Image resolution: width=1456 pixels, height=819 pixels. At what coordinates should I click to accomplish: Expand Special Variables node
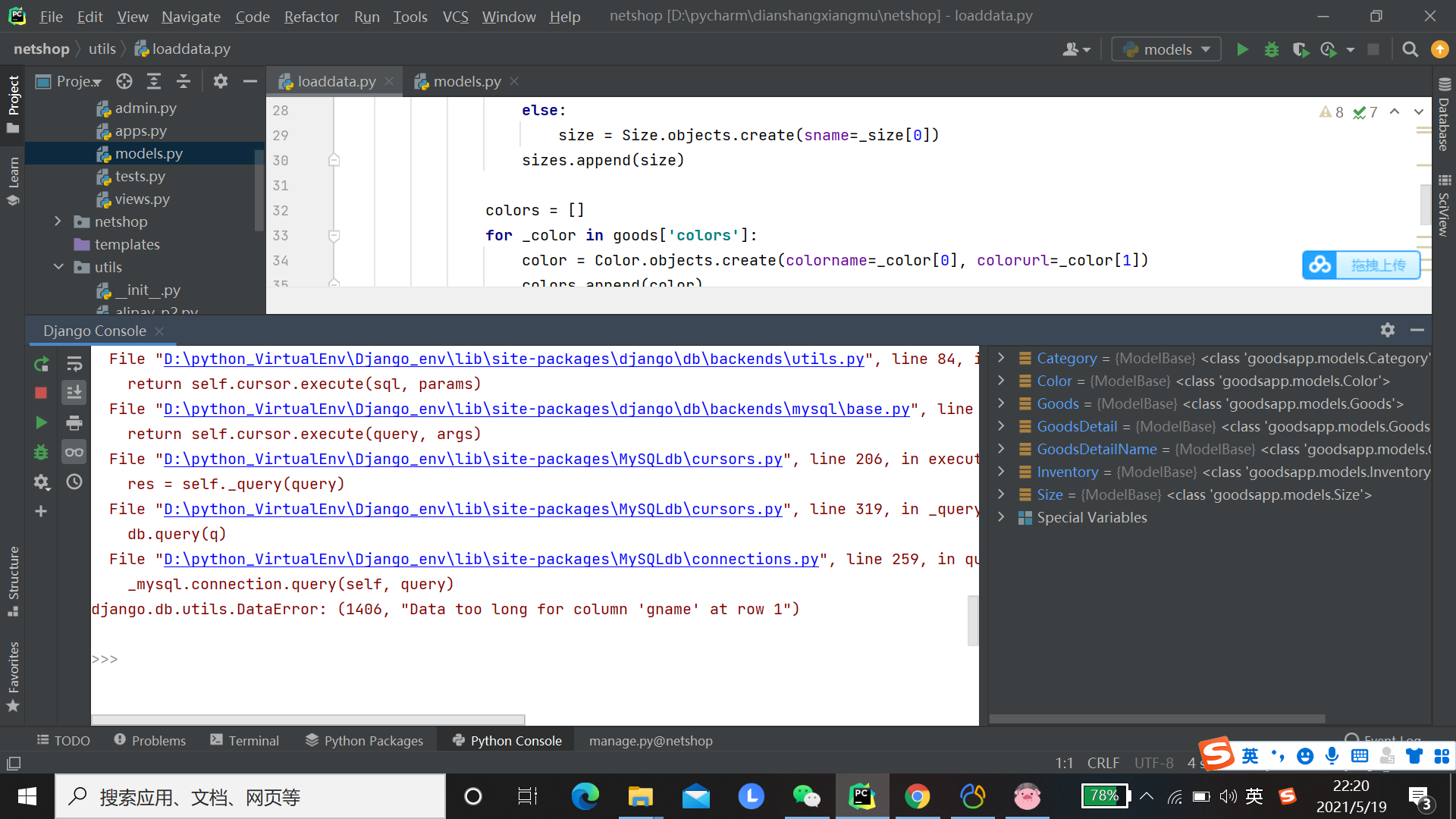click(x=1001, y=517)
